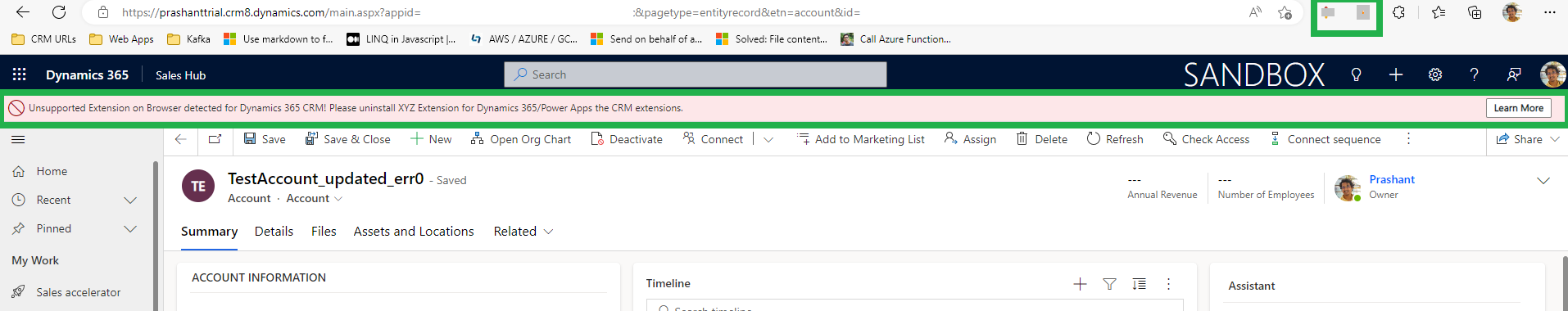The image size is (1568, 311).
Task: View site information lock icon
Action: point(102,12)
